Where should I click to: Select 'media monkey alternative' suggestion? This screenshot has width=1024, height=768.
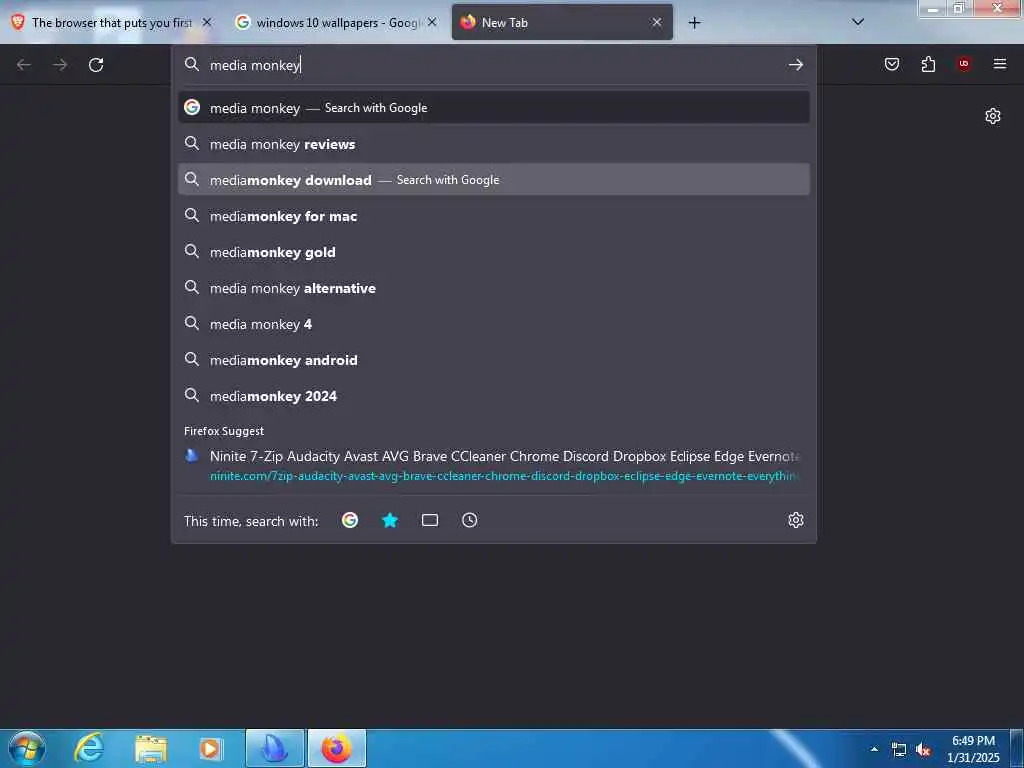pos(494,288)
